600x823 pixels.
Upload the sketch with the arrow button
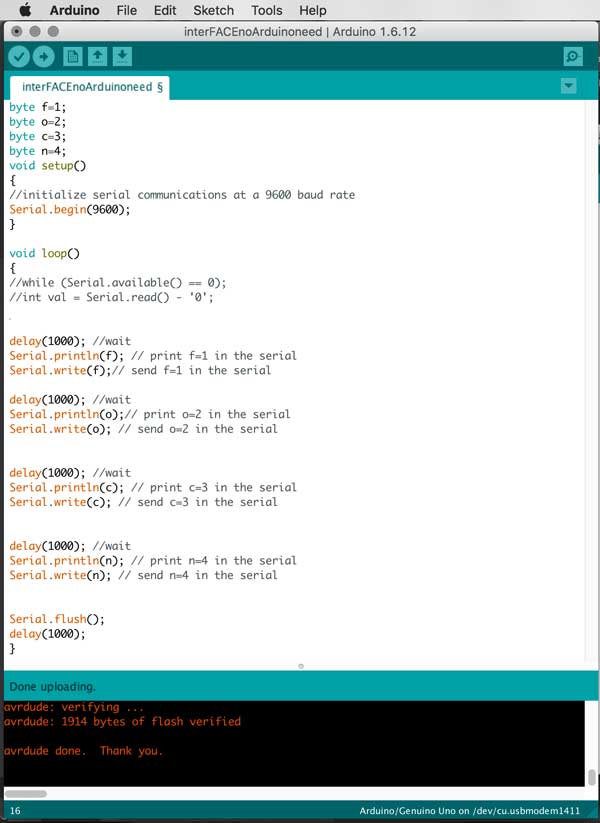(44, 57)
